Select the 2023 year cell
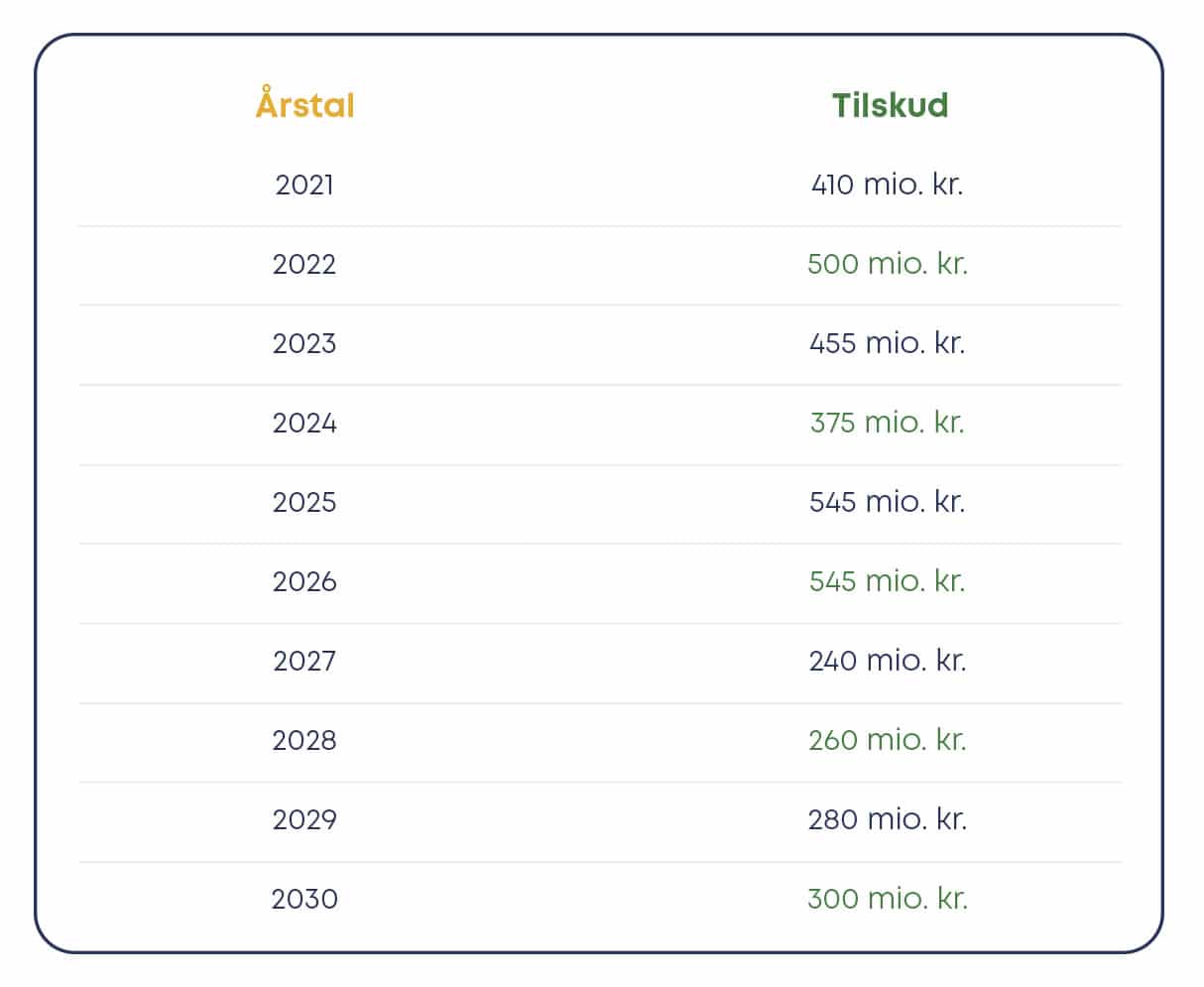 304,343
